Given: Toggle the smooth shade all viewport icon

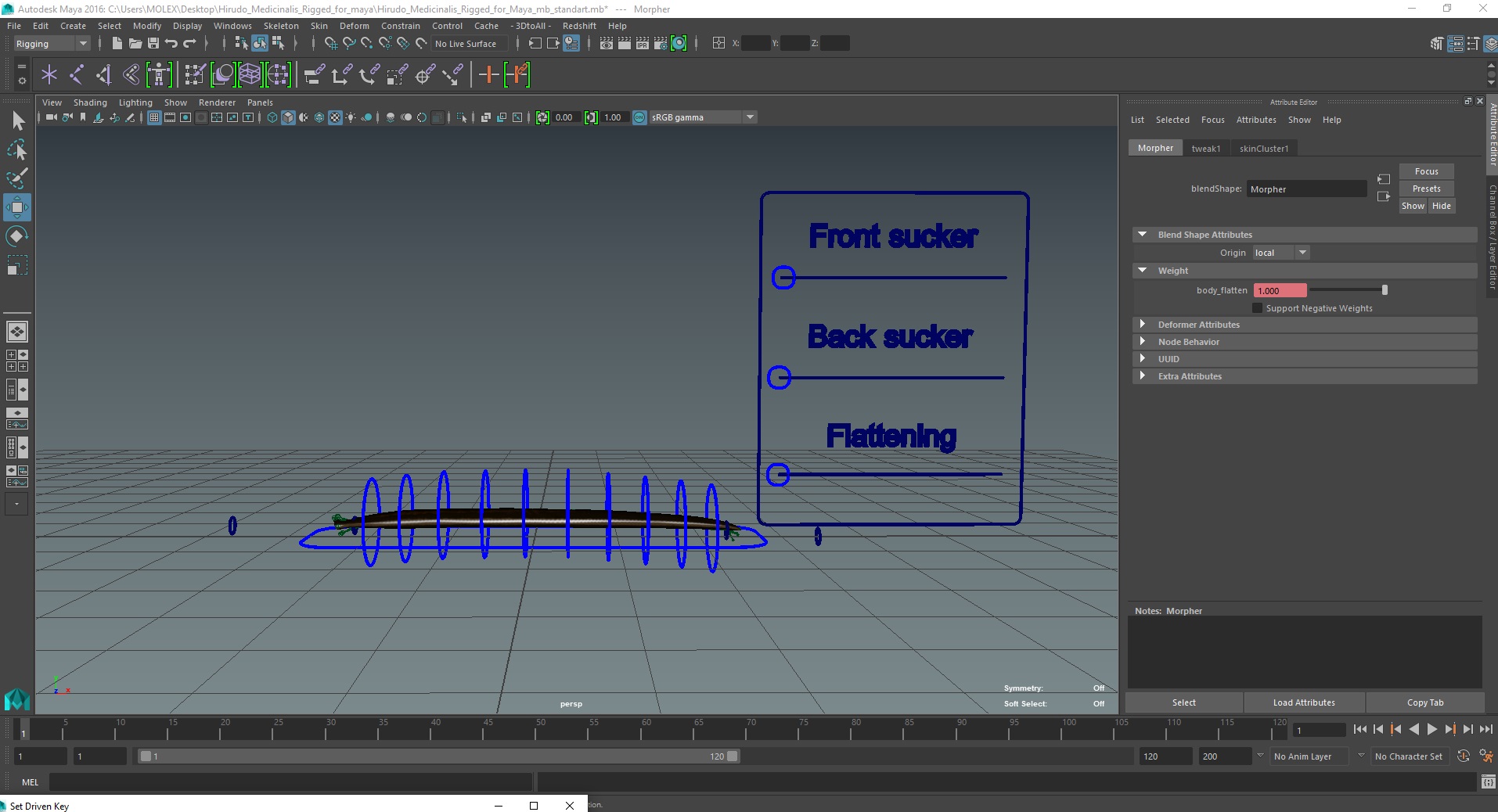Looking at the screenshot, I should pyautogui.click(x=288, y=118).
